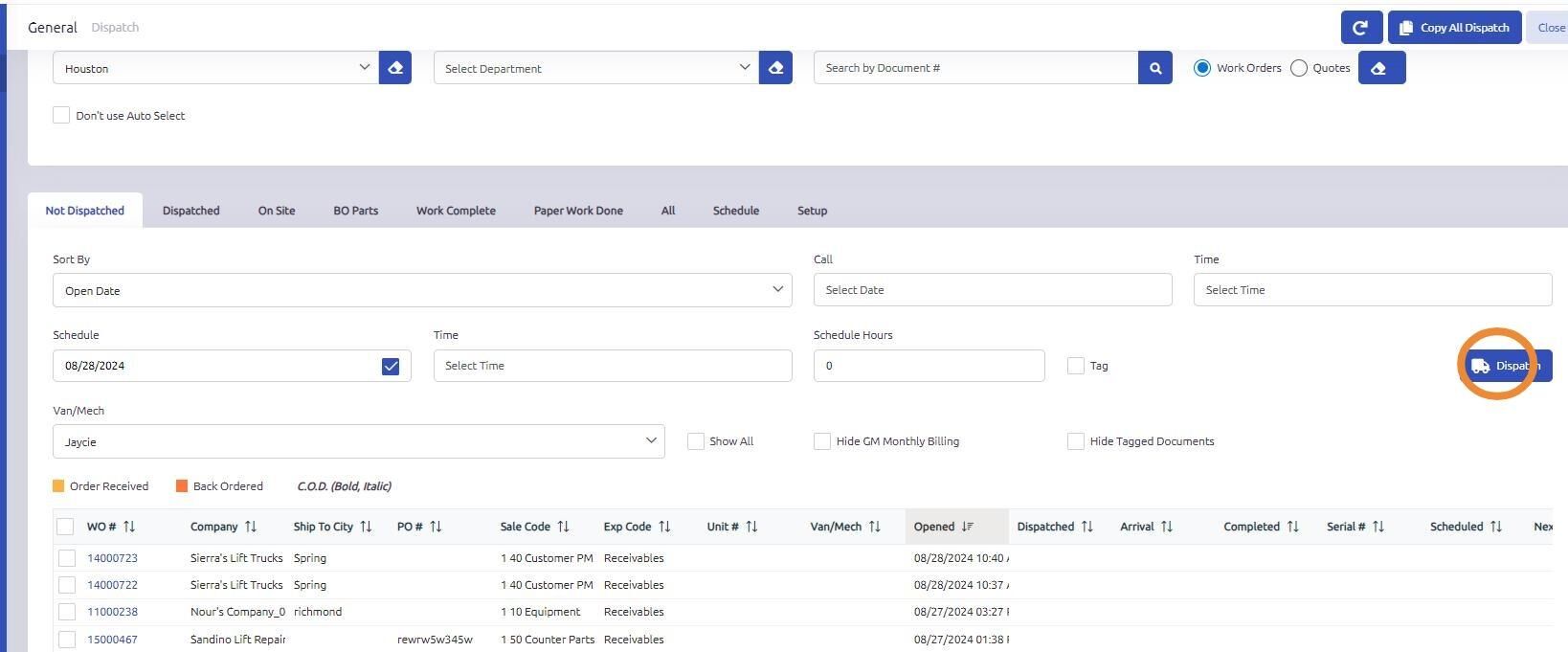Click the Copy All Dispatch button
1568x652 pixels.
pos(1453,28)
